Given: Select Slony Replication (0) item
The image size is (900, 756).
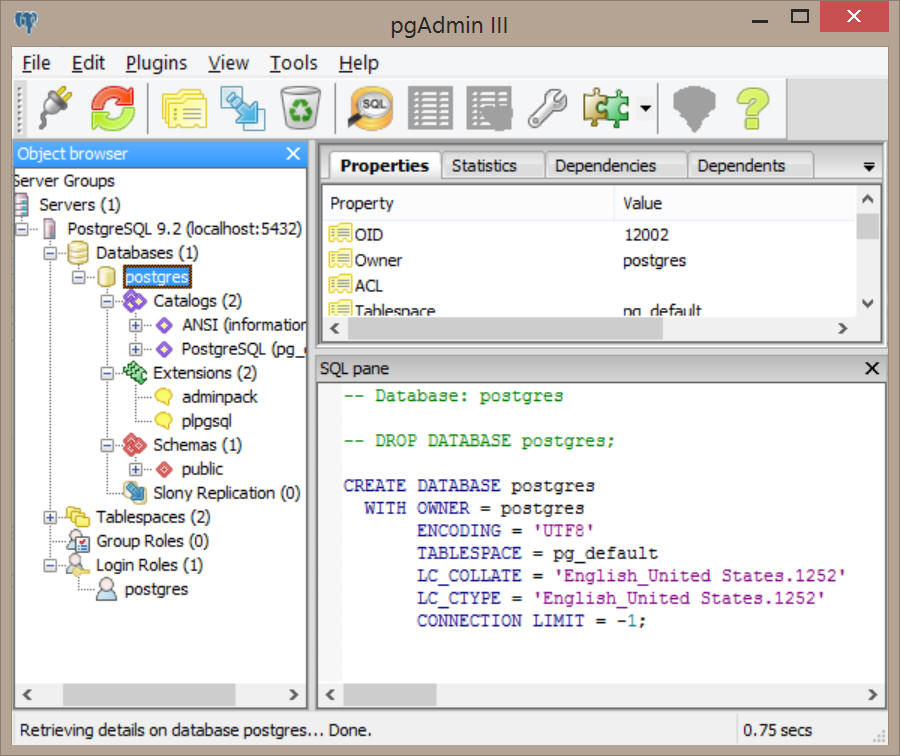Looking at the screenshot, I should point(226,493).
